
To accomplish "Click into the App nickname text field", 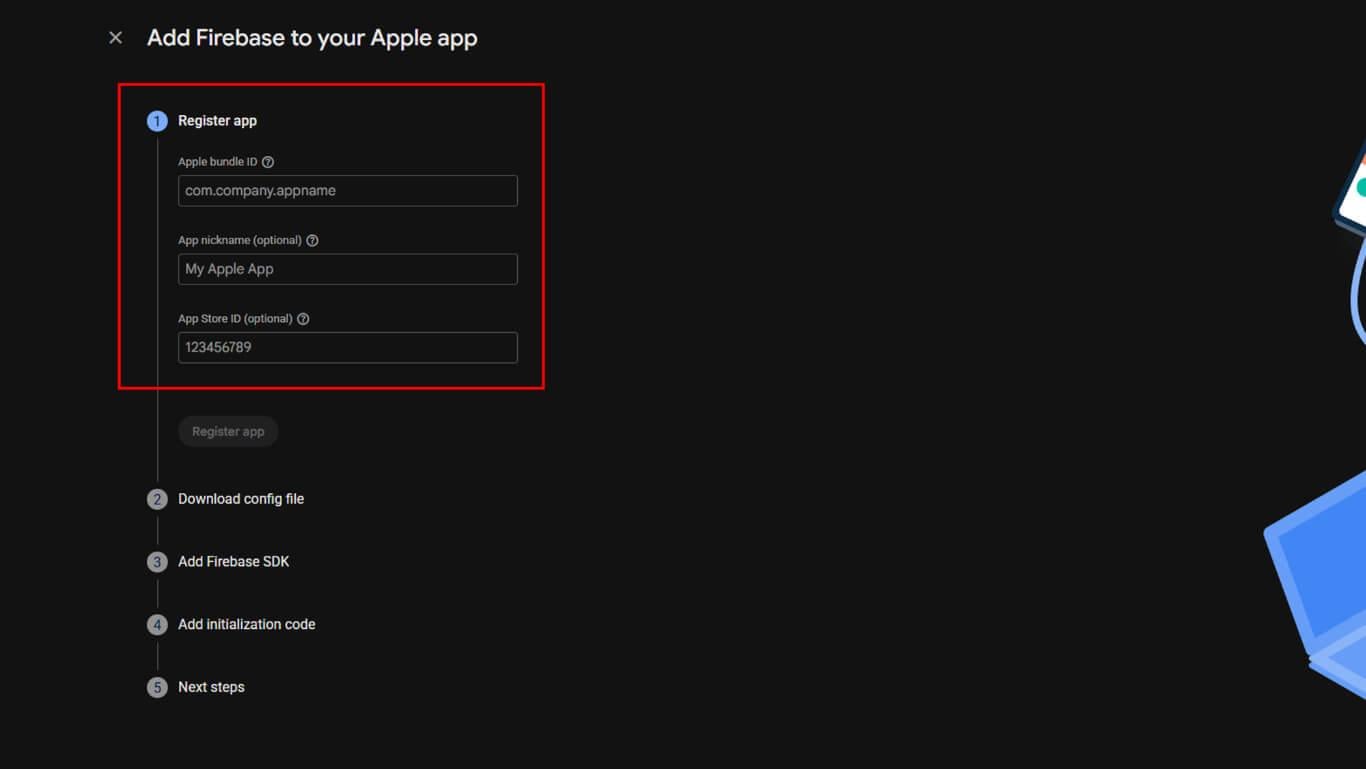I will pos(347,269).
